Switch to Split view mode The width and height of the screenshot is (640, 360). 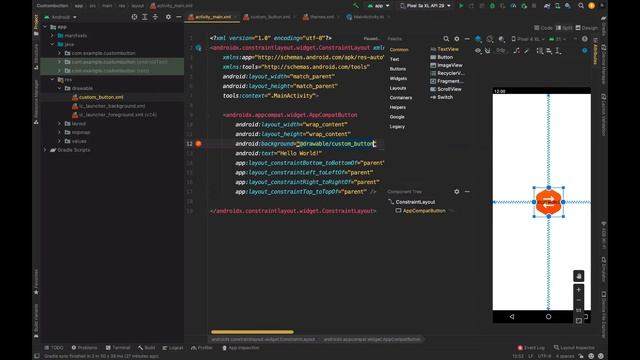(564, 28)
